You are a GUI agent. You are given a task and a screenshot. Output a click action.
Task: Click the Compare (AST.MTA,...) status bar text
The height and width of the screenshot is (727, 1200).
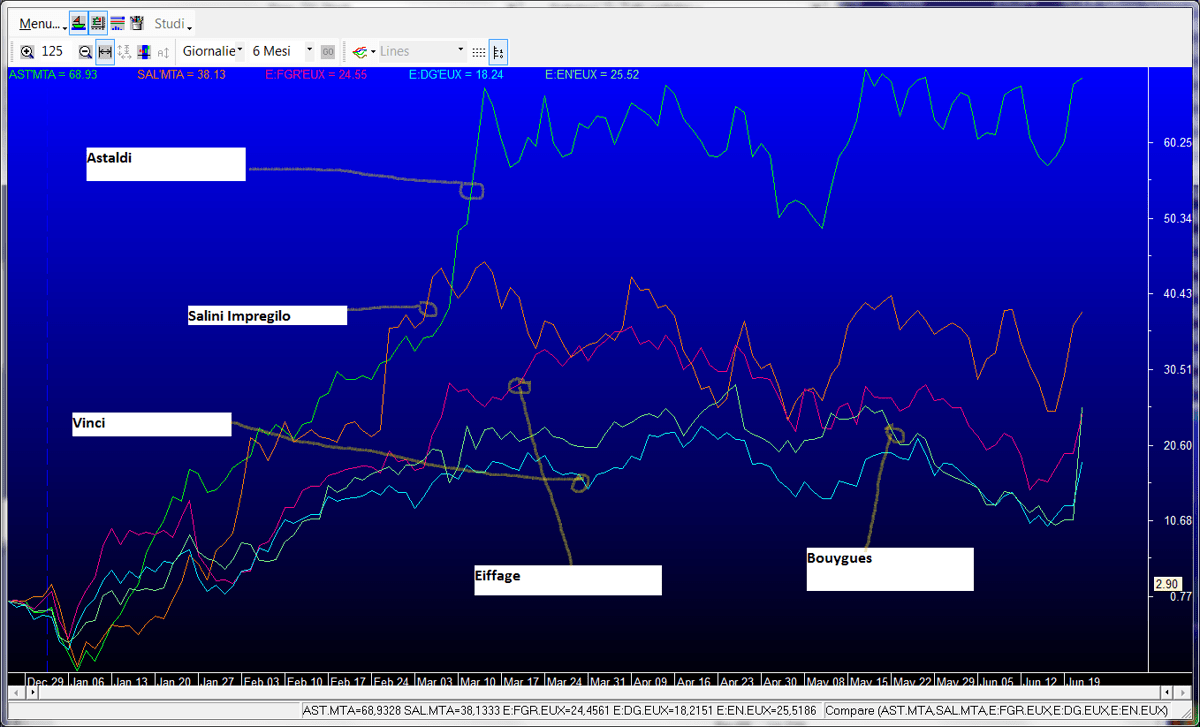[x=997, y=711]
